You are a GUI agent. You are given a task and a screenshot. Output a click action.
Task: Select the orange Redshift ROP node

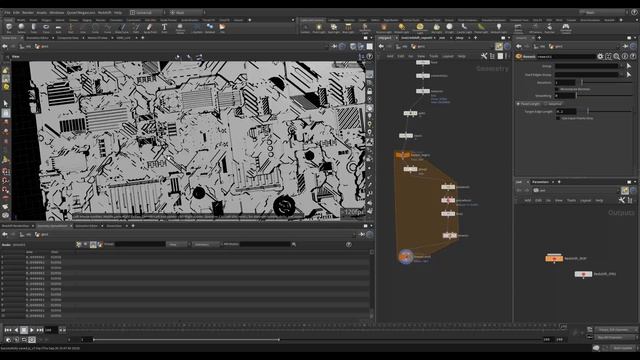pyautogui.click(x=554, y=258)
